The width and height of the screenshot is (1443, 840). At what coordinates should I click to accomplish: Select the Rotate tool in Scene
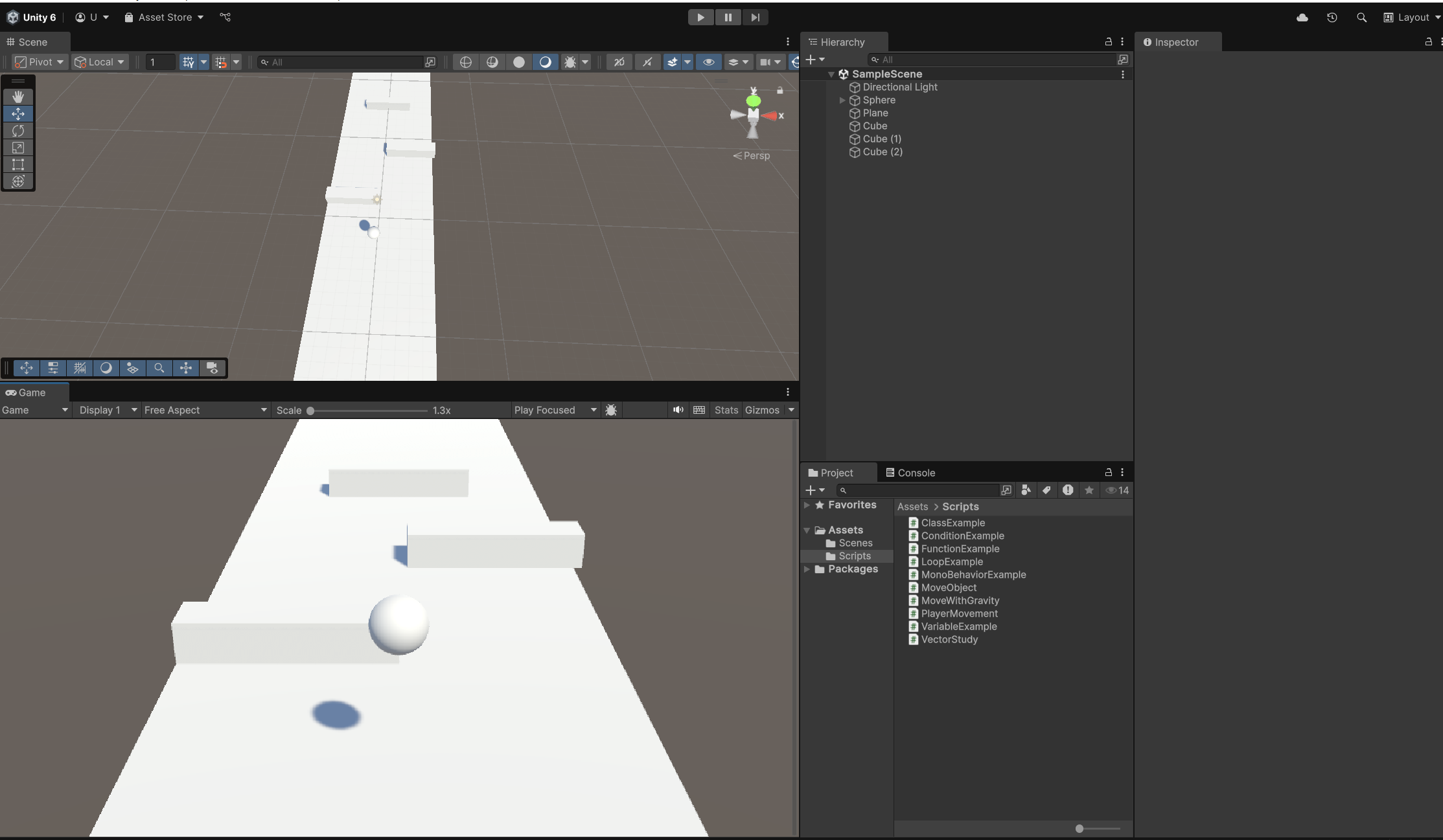tap(18, 131)
